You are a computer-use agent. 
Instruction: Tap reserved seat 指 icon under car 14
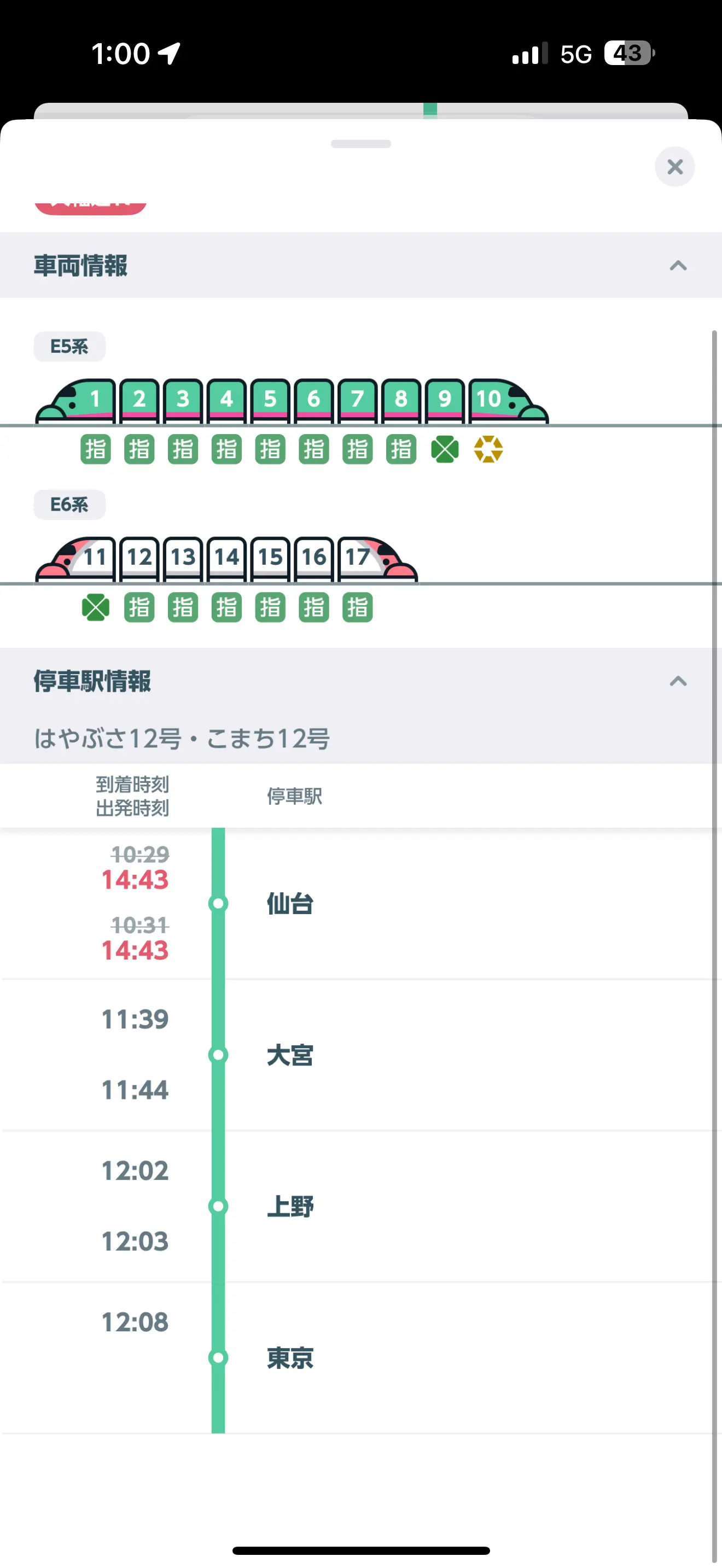pyautogui.click(x=226, y=607)
